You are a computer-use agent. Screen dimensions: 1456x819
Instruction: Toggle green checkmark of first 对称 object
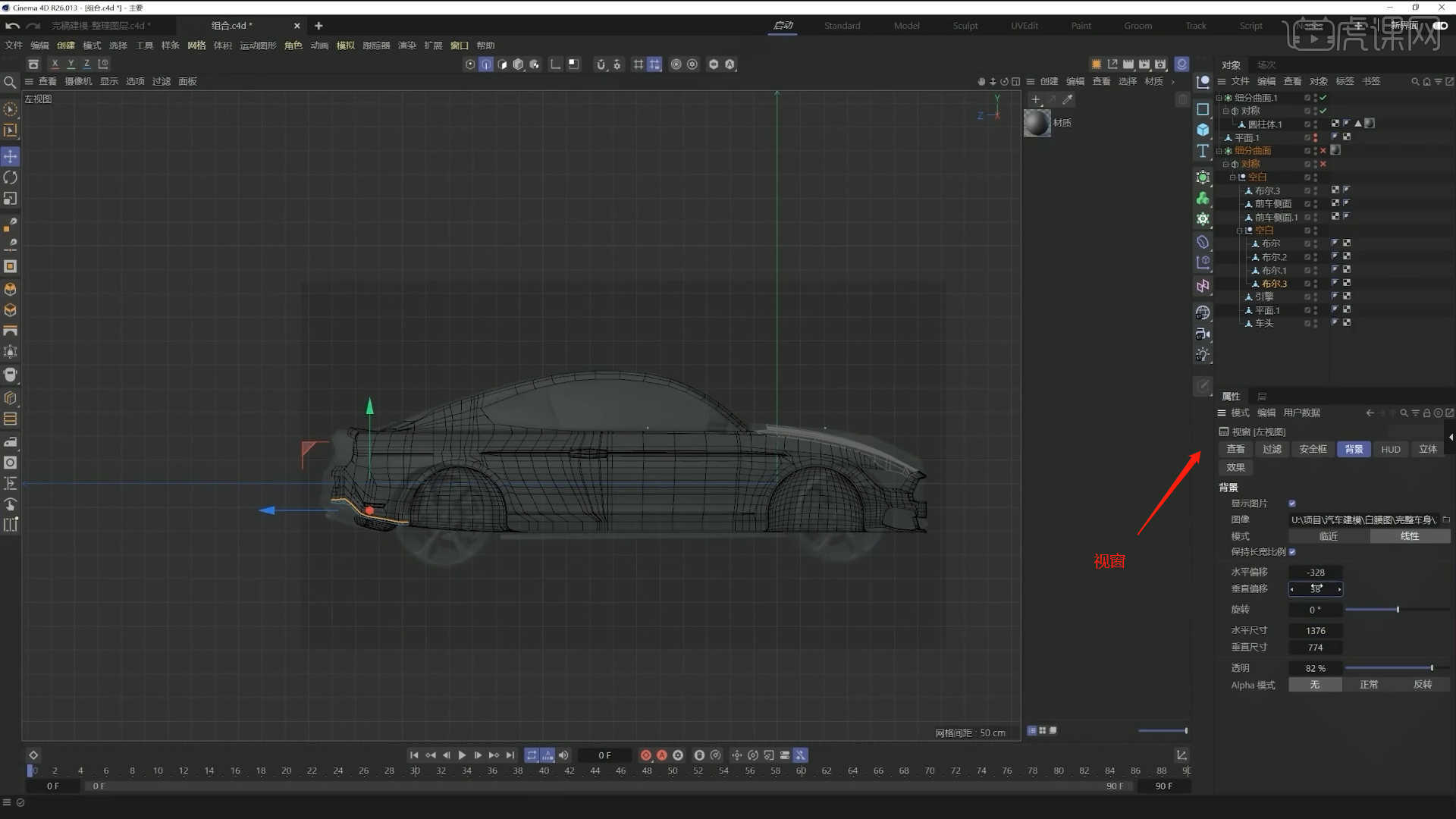tap(1323, 111)
